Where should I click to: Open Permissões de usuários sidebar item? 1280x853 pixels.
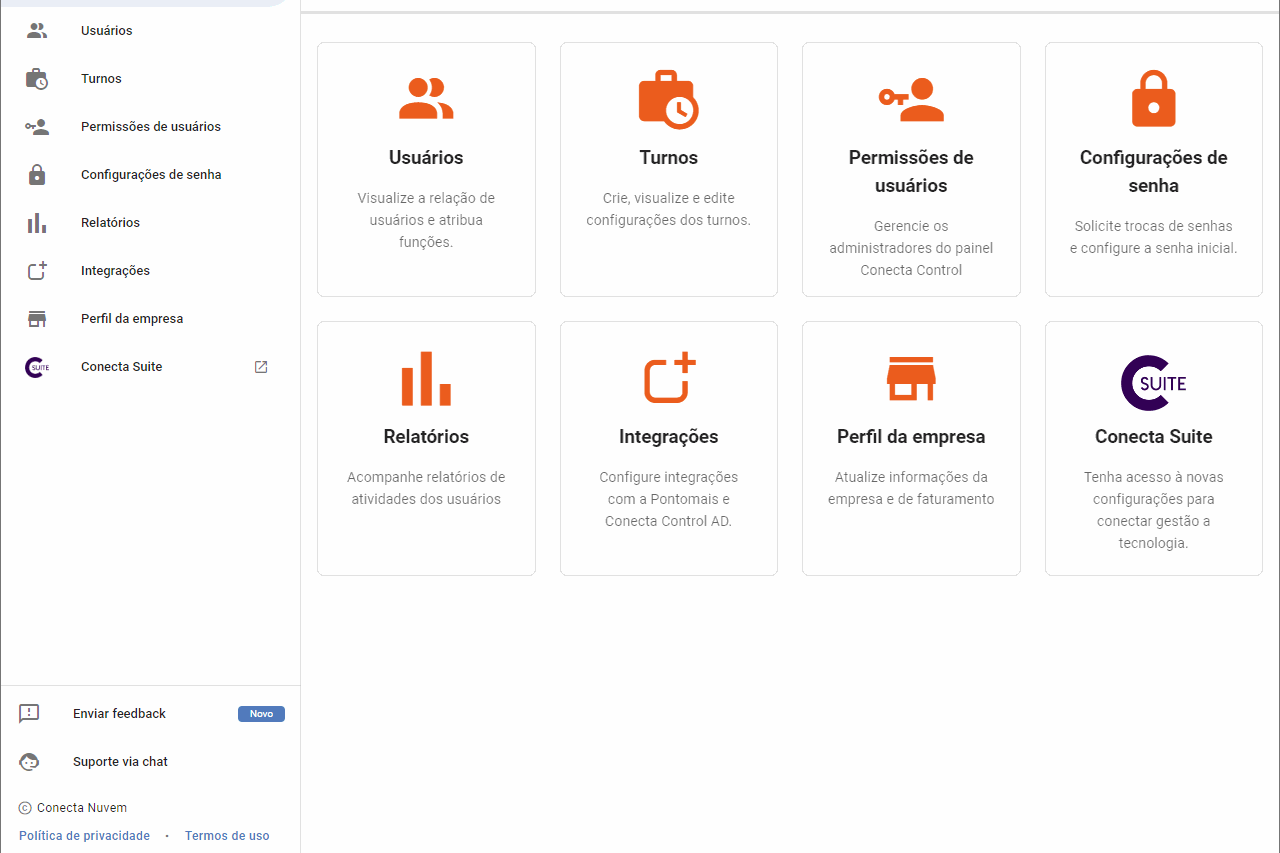click(151, 127)
